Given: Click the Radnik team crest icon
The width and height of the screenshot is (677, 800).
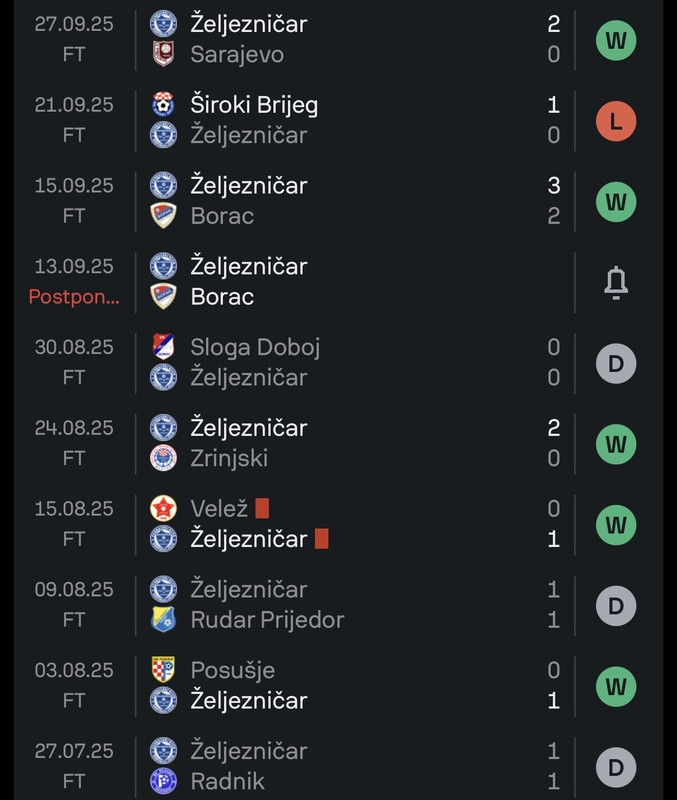Looking at the screenshot, I should pyautogui.click(x=163, y=780).
